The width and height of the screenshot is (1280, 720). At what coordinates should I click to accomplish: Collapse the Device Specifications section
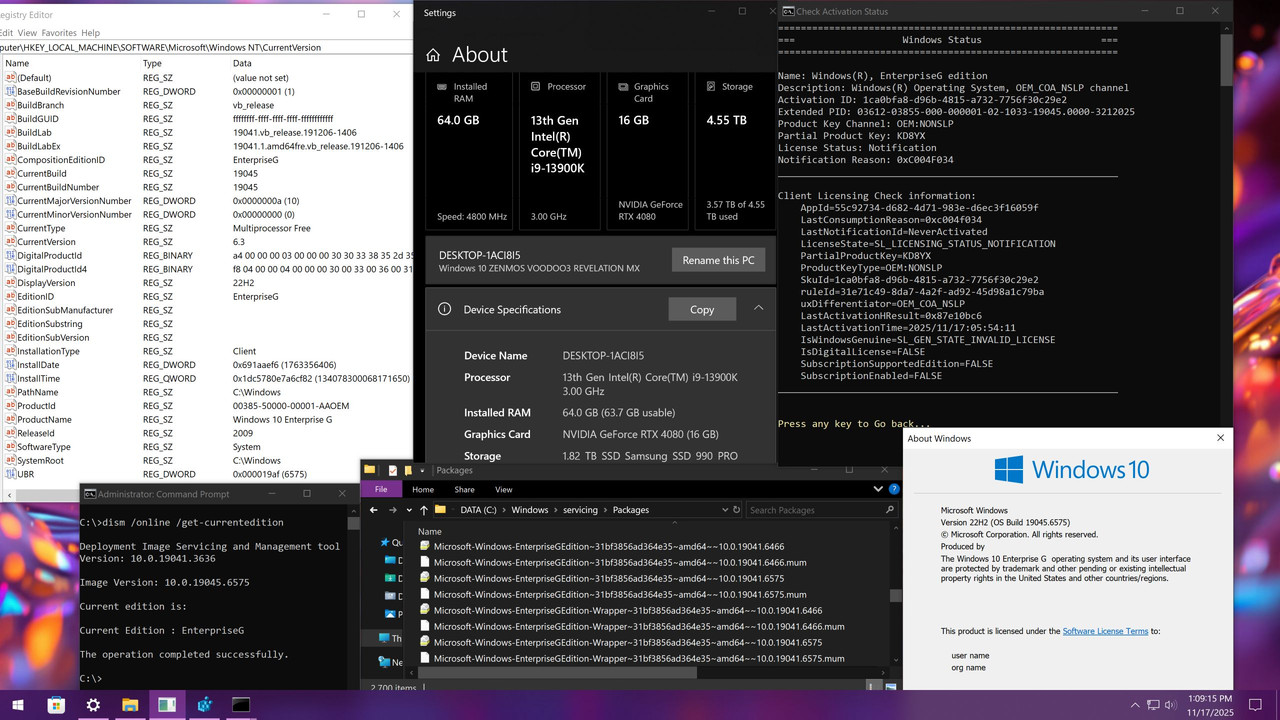pyautogui.click(x=758, y=308)
